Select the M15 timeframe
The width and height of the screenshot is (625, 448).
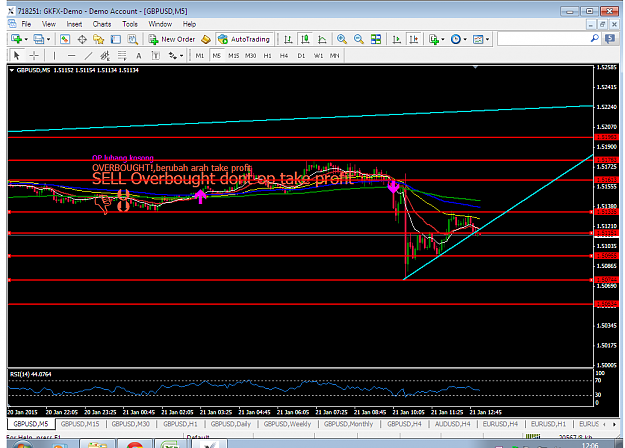pos(234,56)
